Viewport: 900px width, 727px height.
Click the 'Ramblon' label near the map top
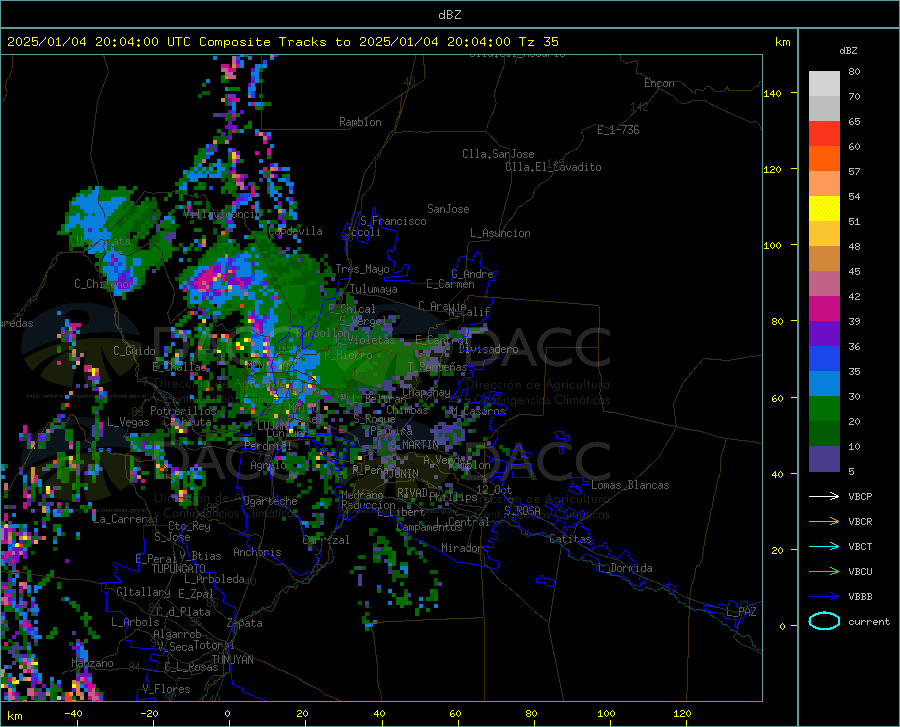(x=360, y=122)
